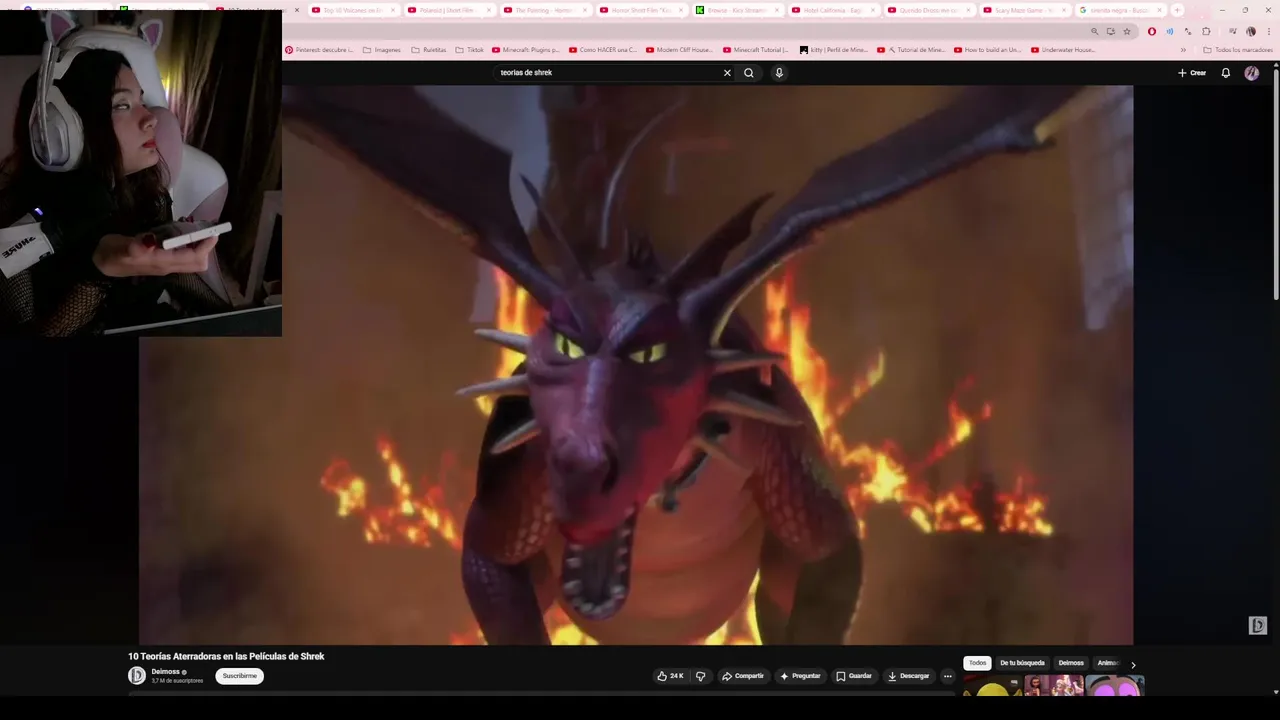Open the 'Tiktok' bookmark folder

[x=470, y=50]
